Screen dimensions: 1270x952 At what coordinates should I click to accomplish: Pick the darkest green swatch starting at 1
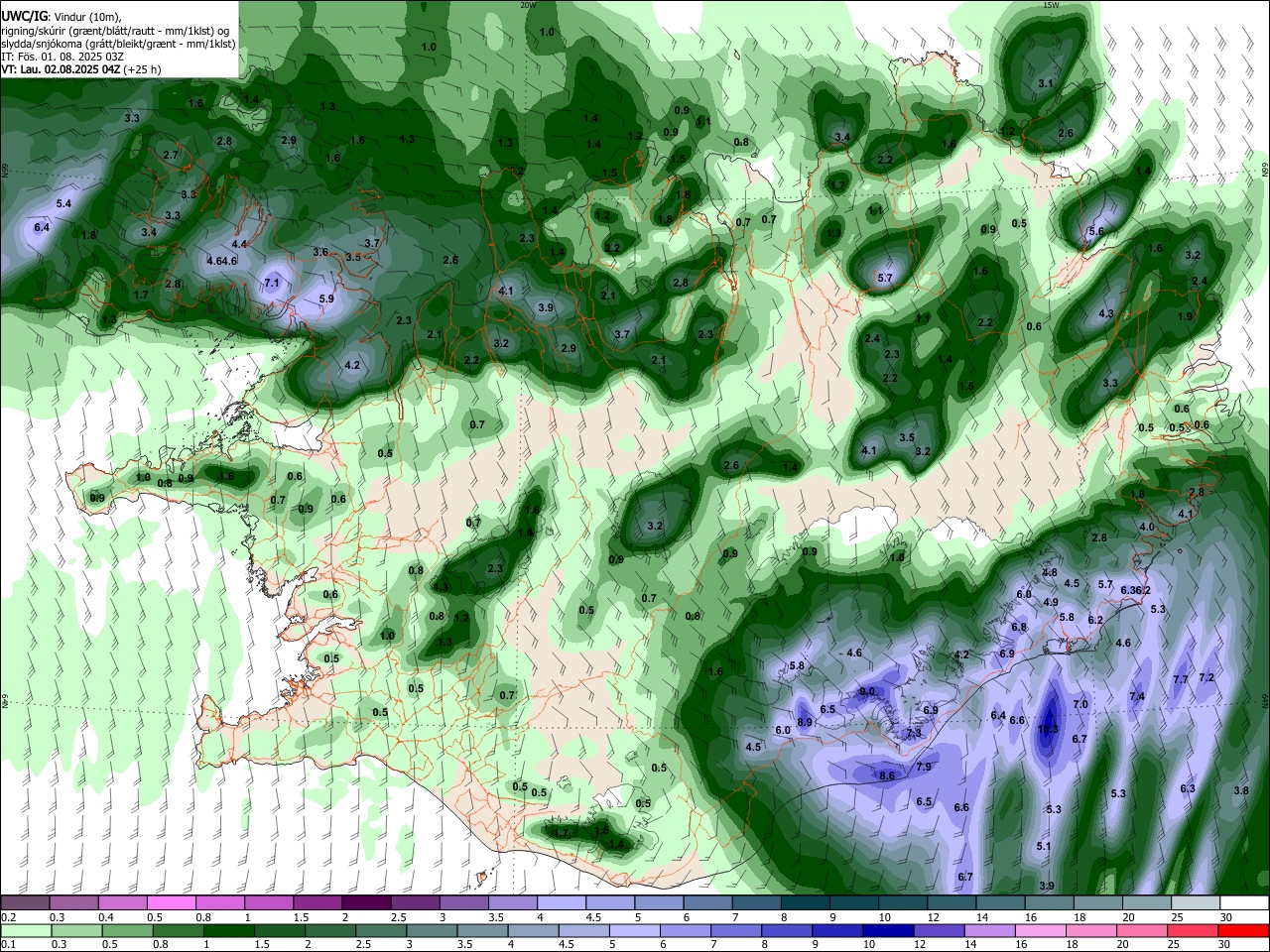(229, 931)
